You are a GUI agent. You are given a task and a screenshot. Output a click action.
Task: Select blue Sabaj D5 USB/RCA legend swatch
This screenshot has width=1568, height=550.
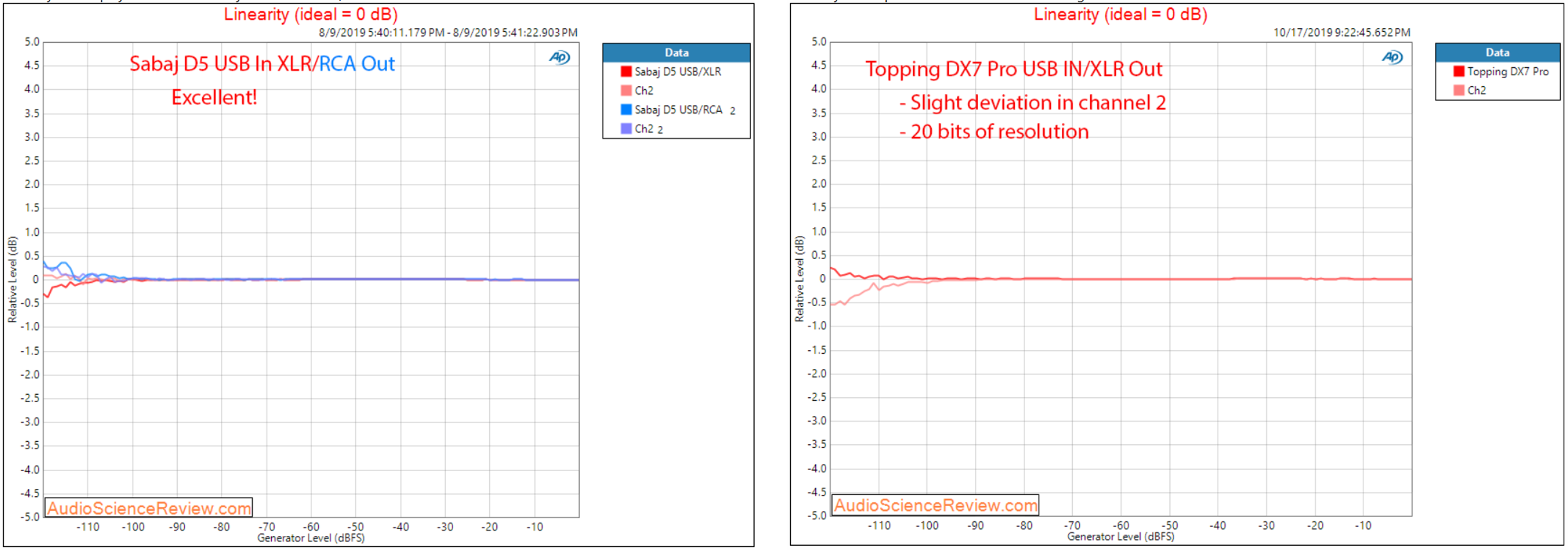[x=626, y=109]
